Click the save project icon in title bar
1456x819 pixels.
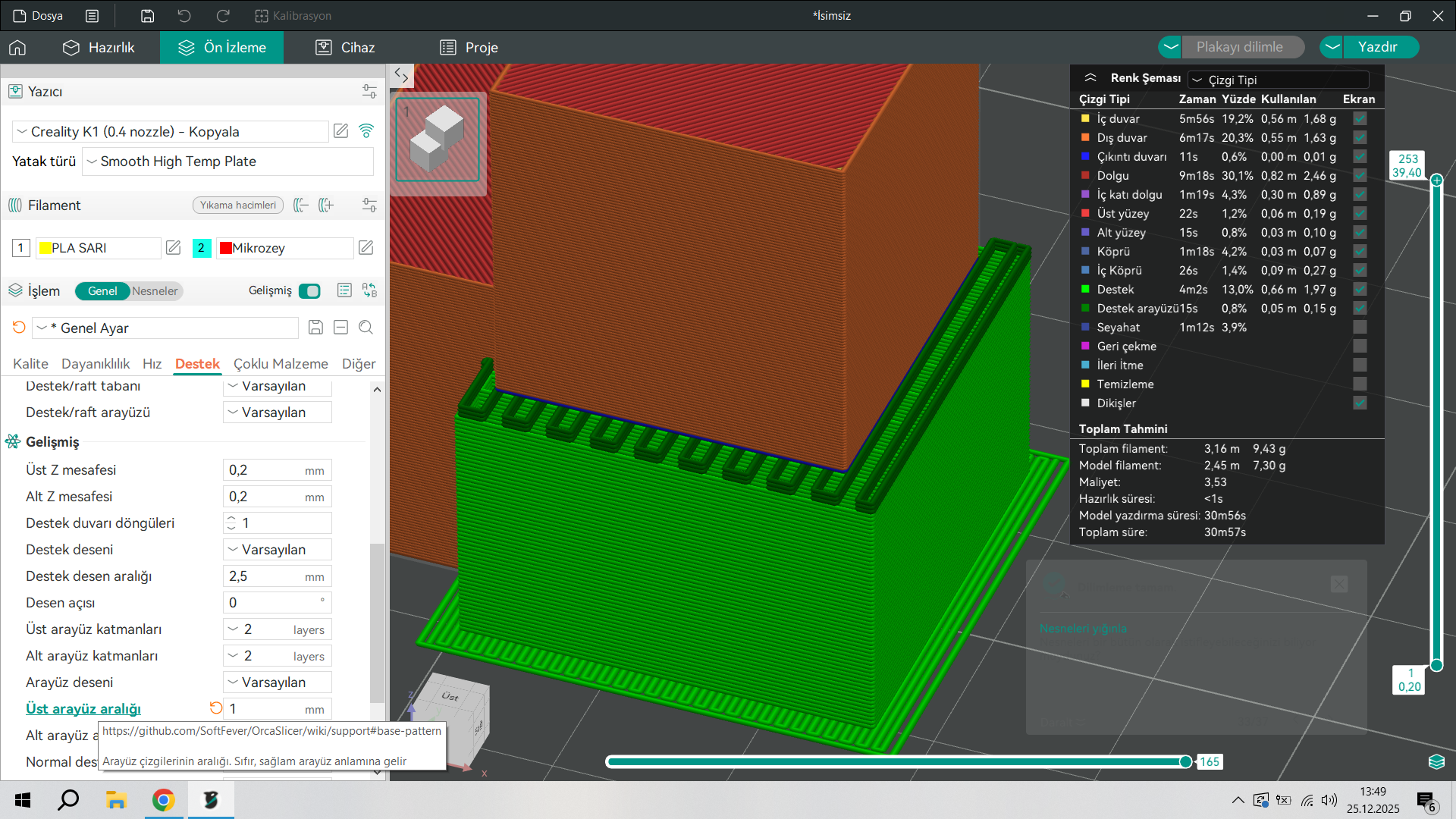tap(148, 16)
